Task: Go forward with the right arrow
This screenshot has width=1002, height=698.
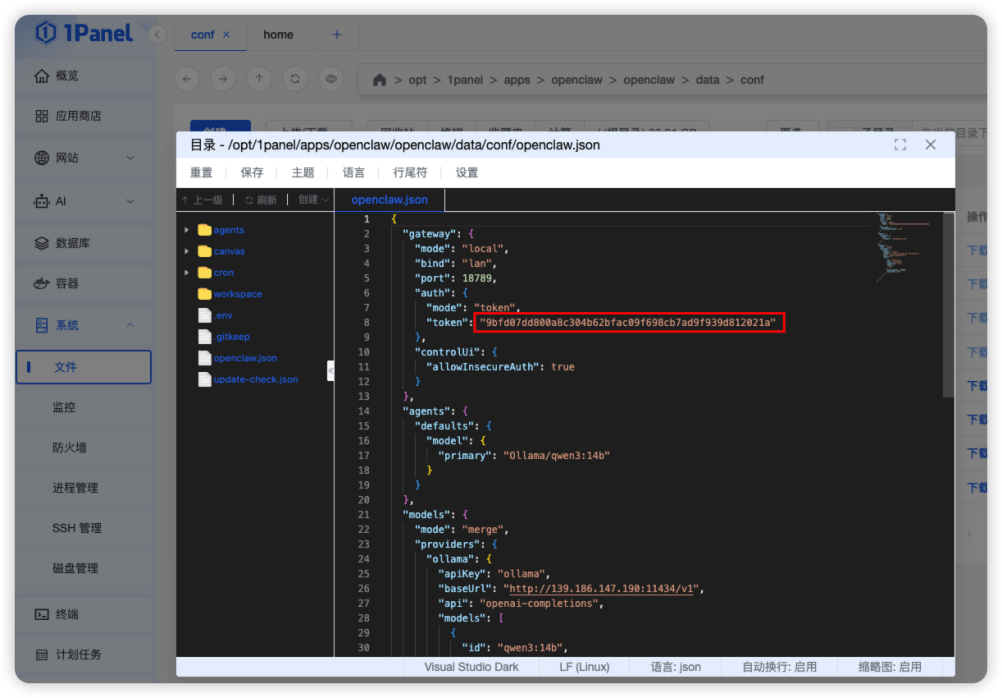Action: pos(223,79)
